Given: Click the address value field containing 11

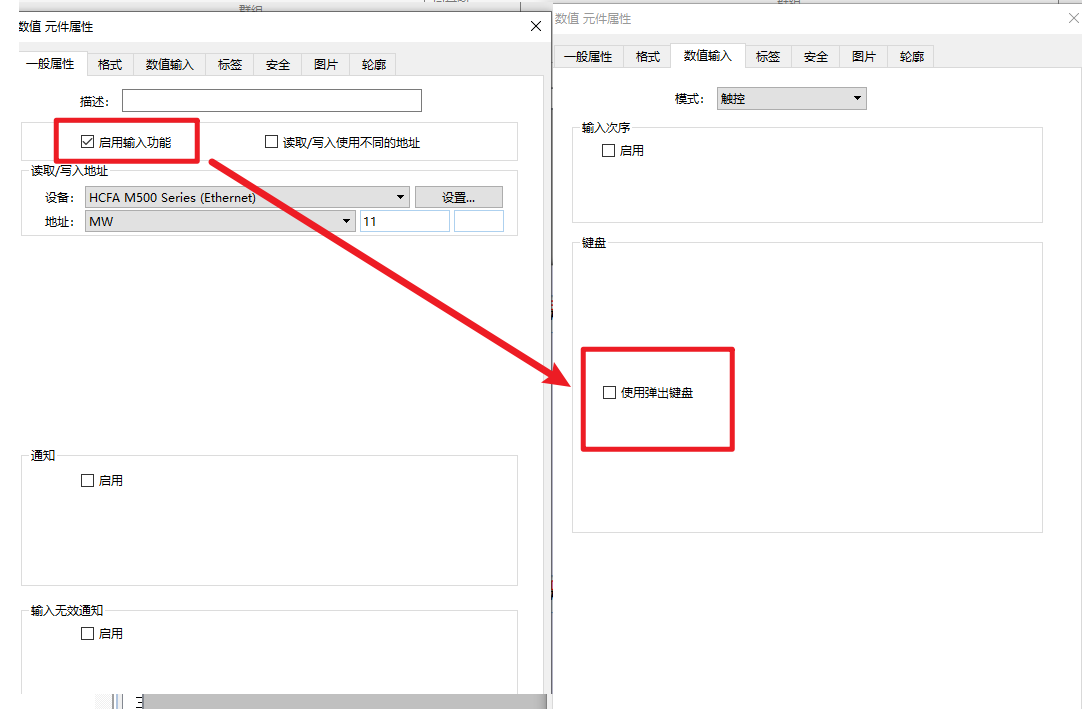Looking at the screenshot, I should click(404, 221).
